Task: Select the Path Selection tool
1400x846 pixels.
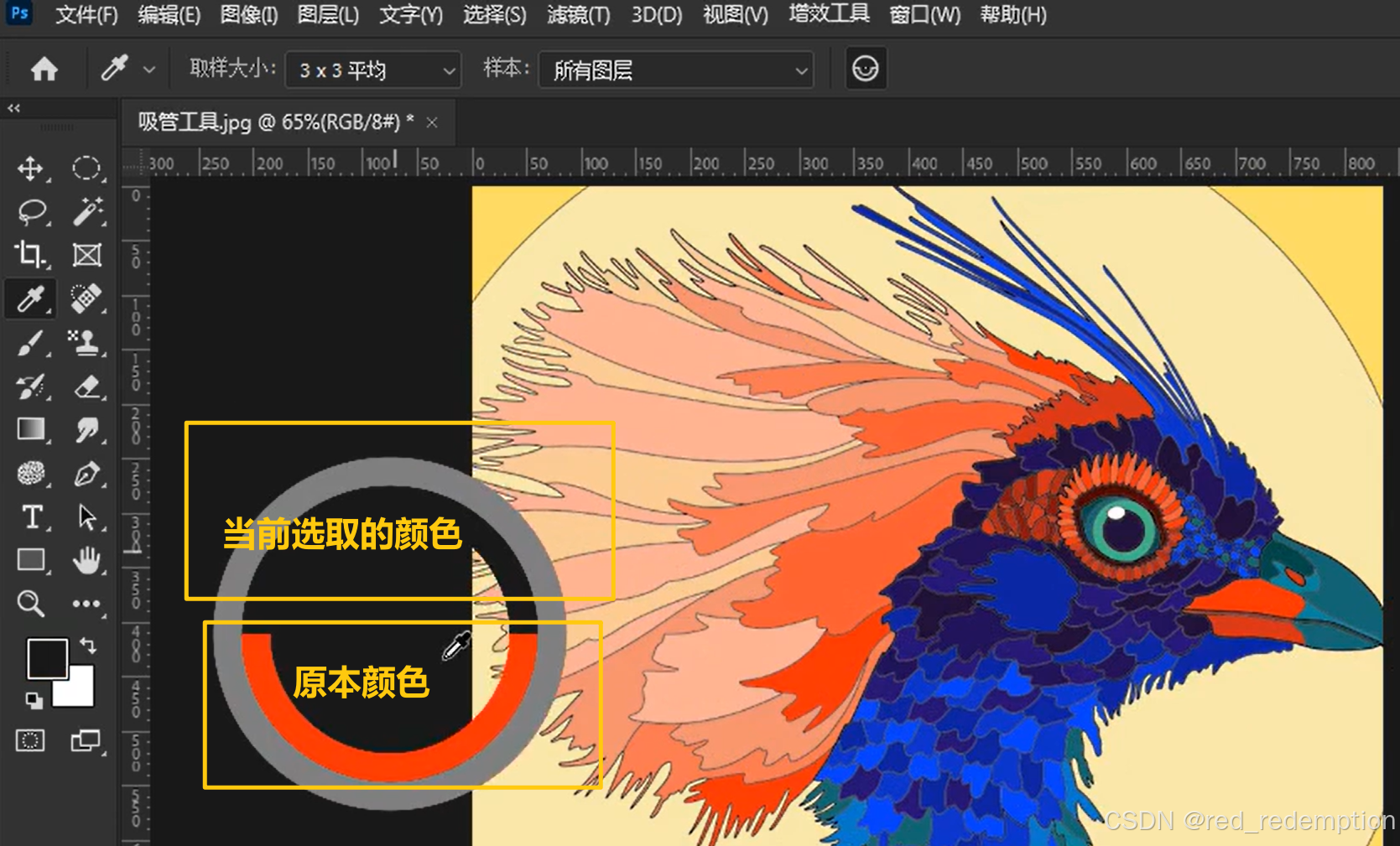Action: (x=86, y=516)
